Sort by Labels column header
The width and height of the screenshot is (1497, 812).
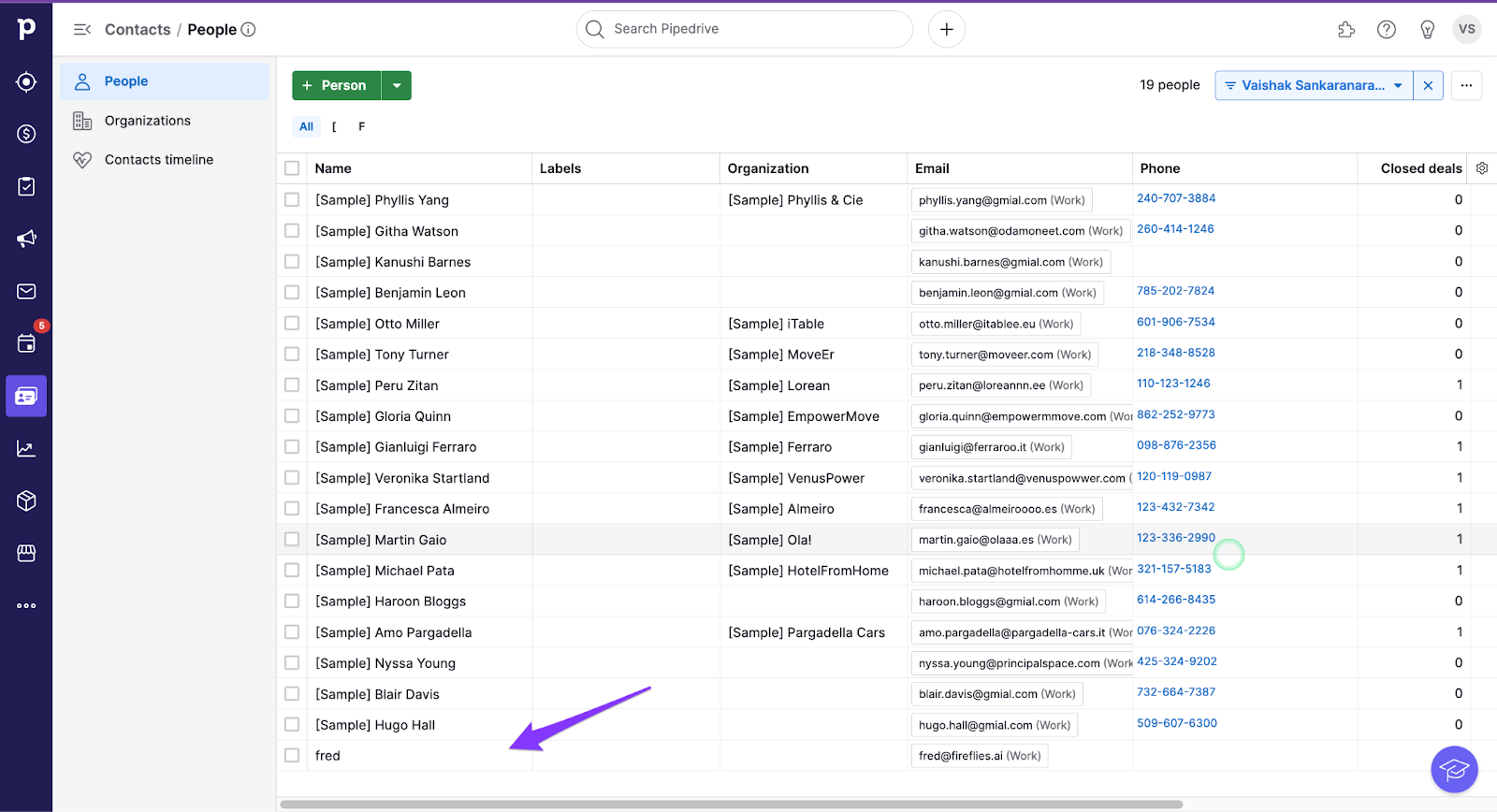click(560, 168)
